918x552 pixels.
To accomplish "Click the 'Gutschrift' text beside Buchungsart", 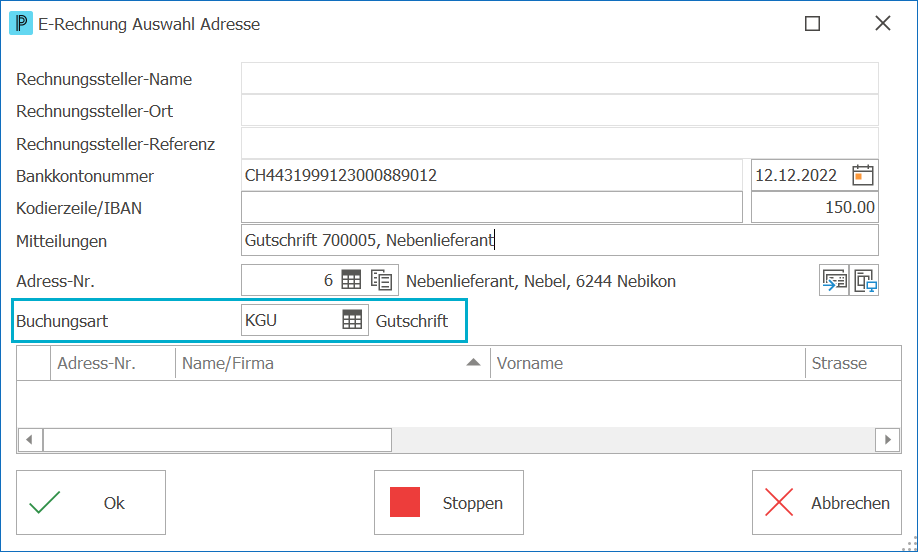I will coord(412,321).
